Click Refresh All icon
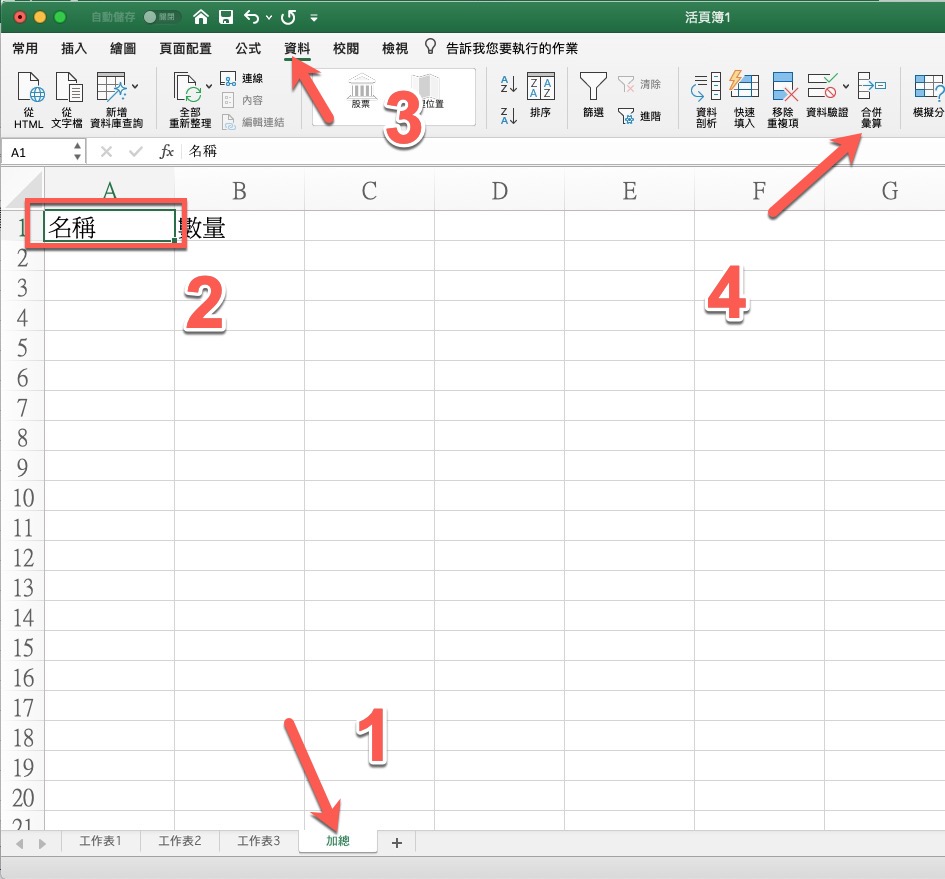This screenshot has height=879, width=945. point(186,87)
